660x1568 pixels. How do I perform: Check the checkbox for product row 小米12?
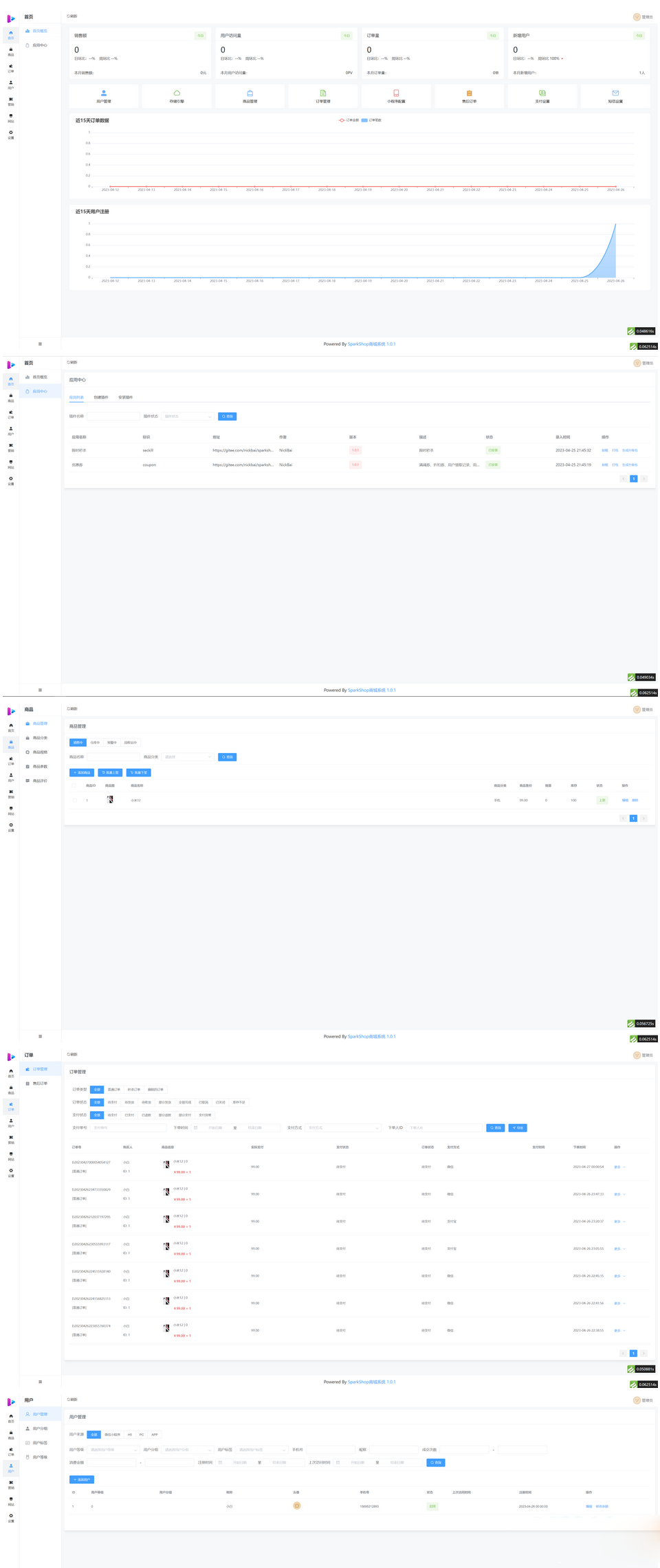(x=74, y=800)
